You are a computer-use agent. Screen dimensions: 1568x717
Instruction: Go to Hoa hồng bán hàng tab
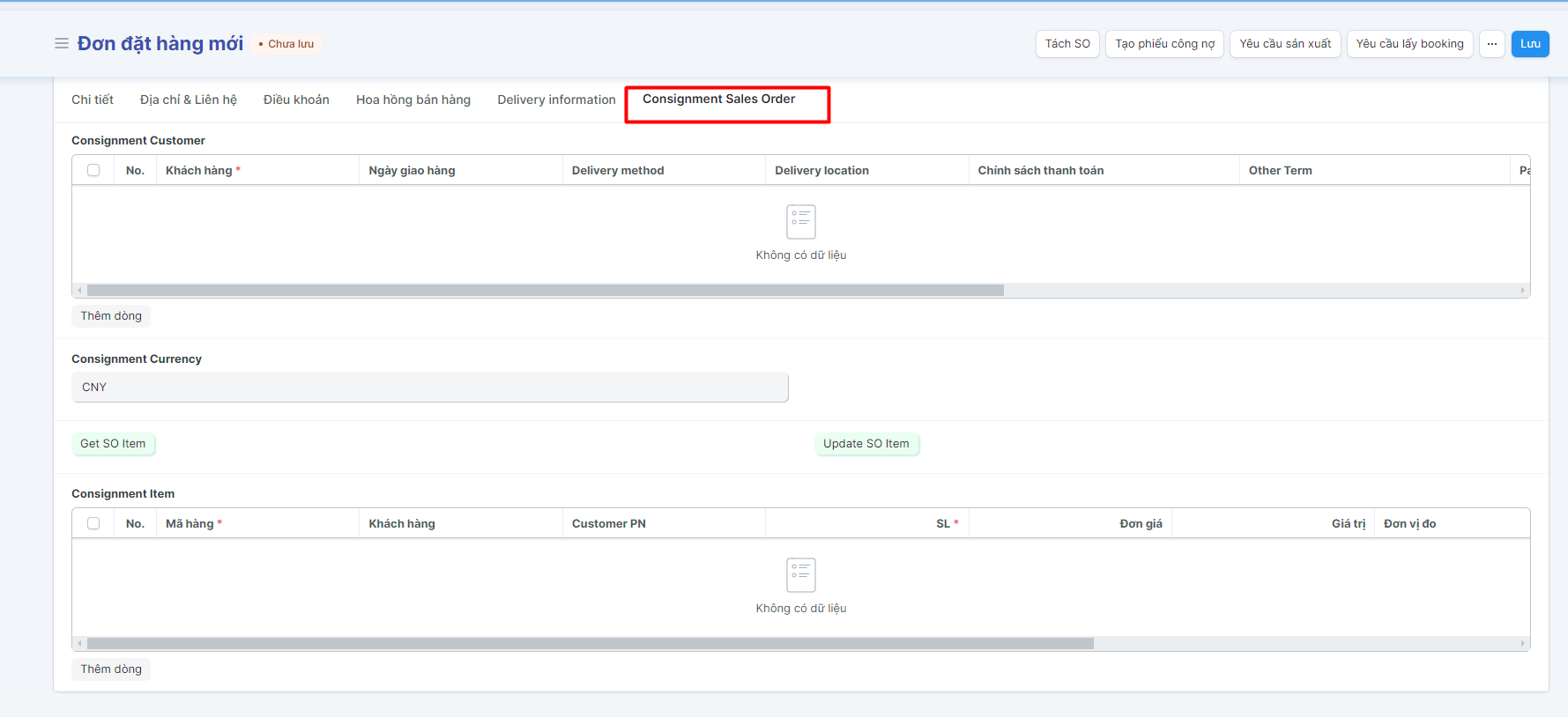click(412, 100)
